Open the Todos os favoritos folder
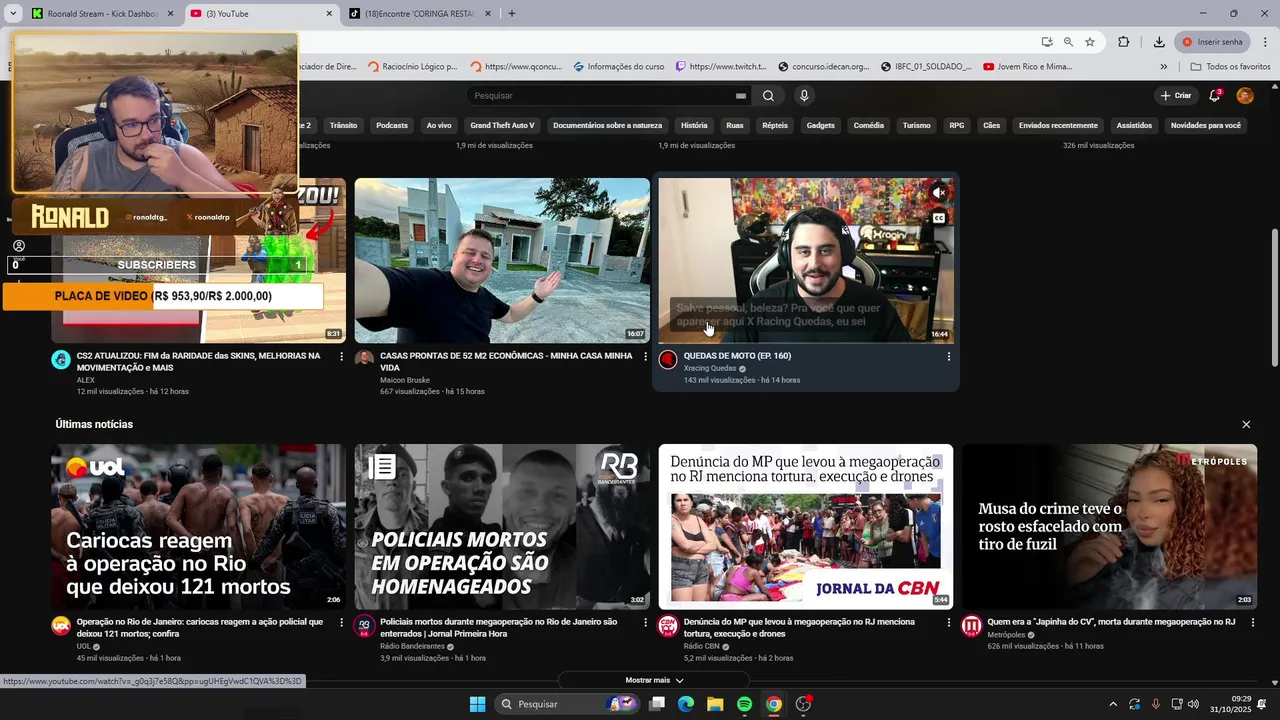1280x720 pixels. (x=1231, y=67)
